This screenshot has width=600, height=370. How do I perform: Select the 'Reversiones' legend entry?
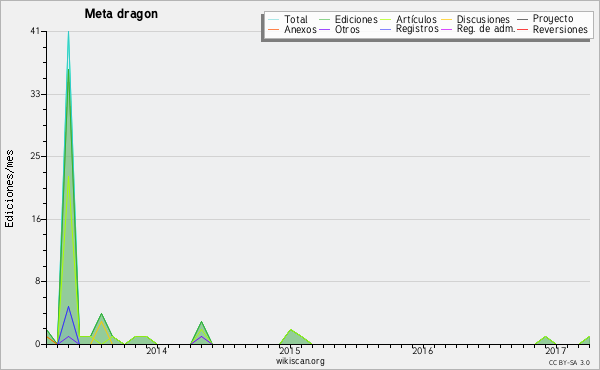pos(560,29)
